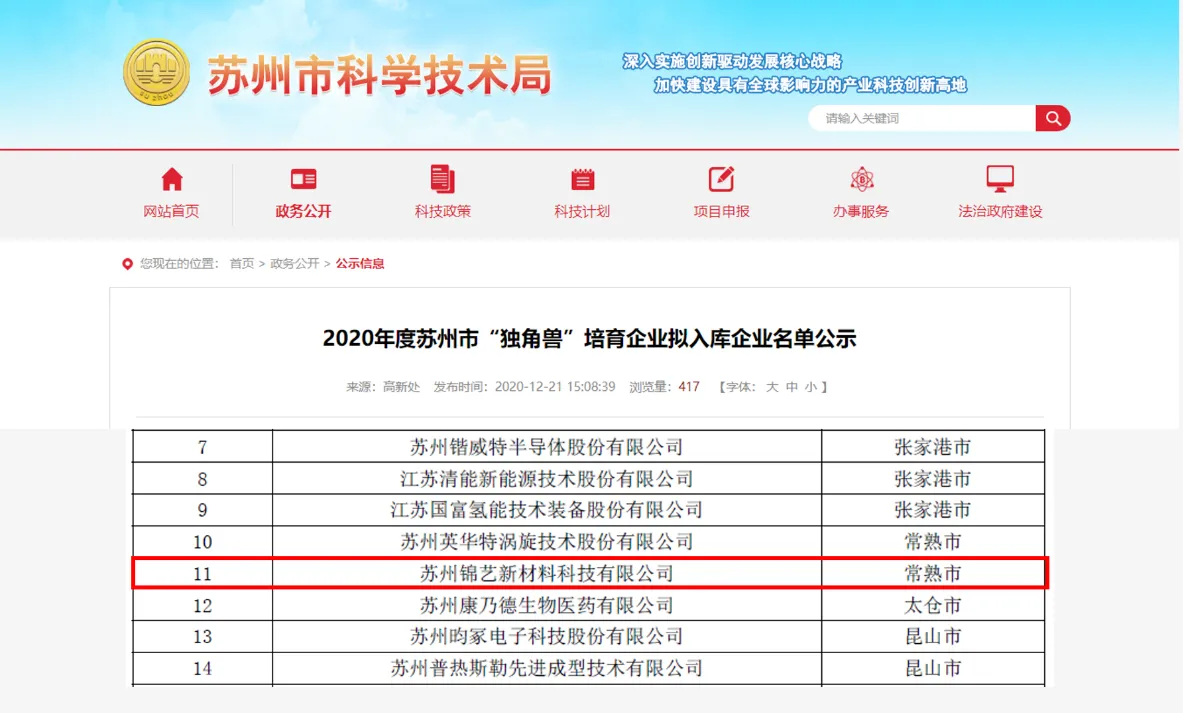This screenshot has height=713, width=1183.
Task: Go to 首页 in the breadcrumb
Action: pos(241,264)
